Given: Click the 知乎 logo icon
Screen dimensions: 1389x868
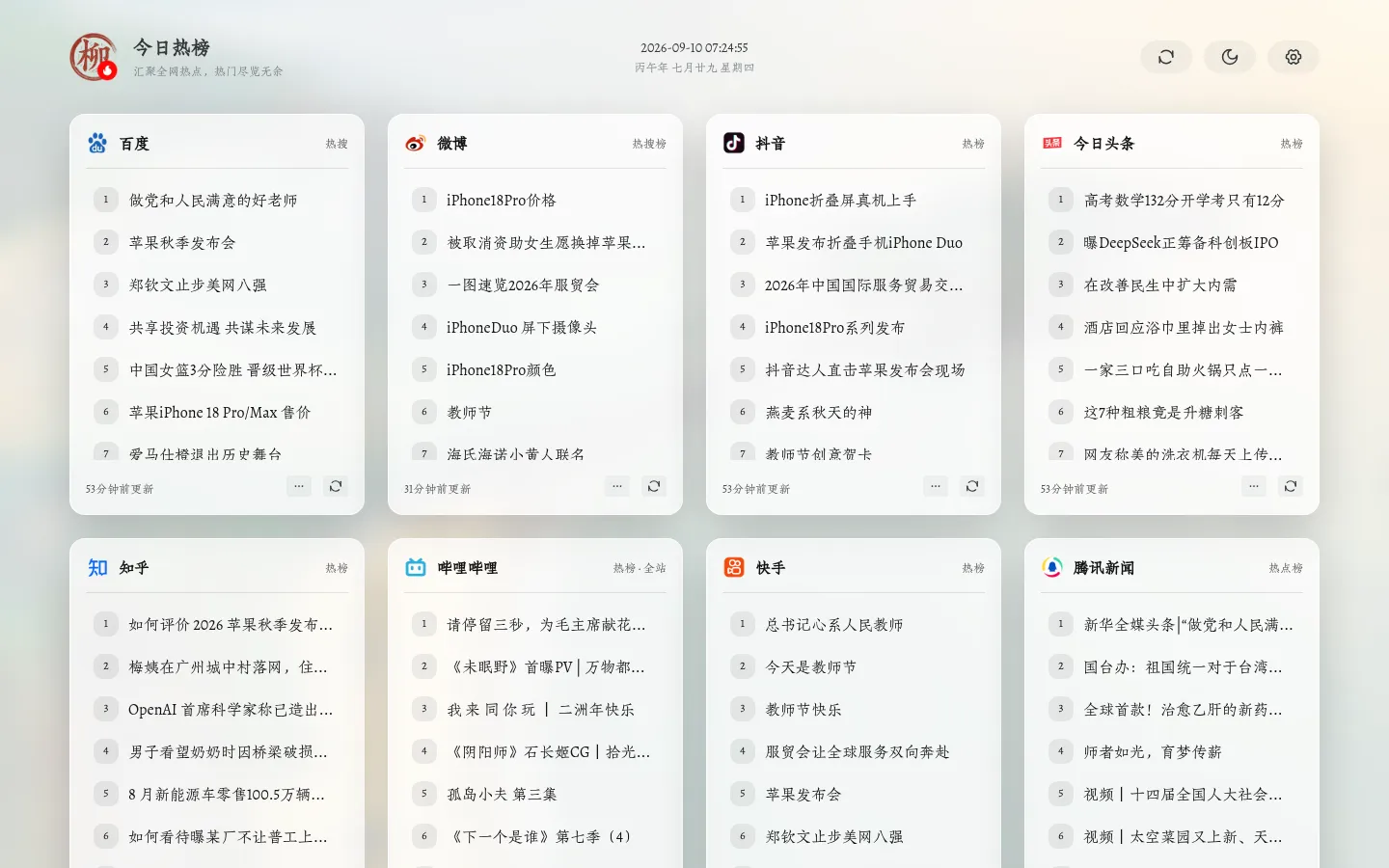Looking at the screenshot, I should coord(97,567).
